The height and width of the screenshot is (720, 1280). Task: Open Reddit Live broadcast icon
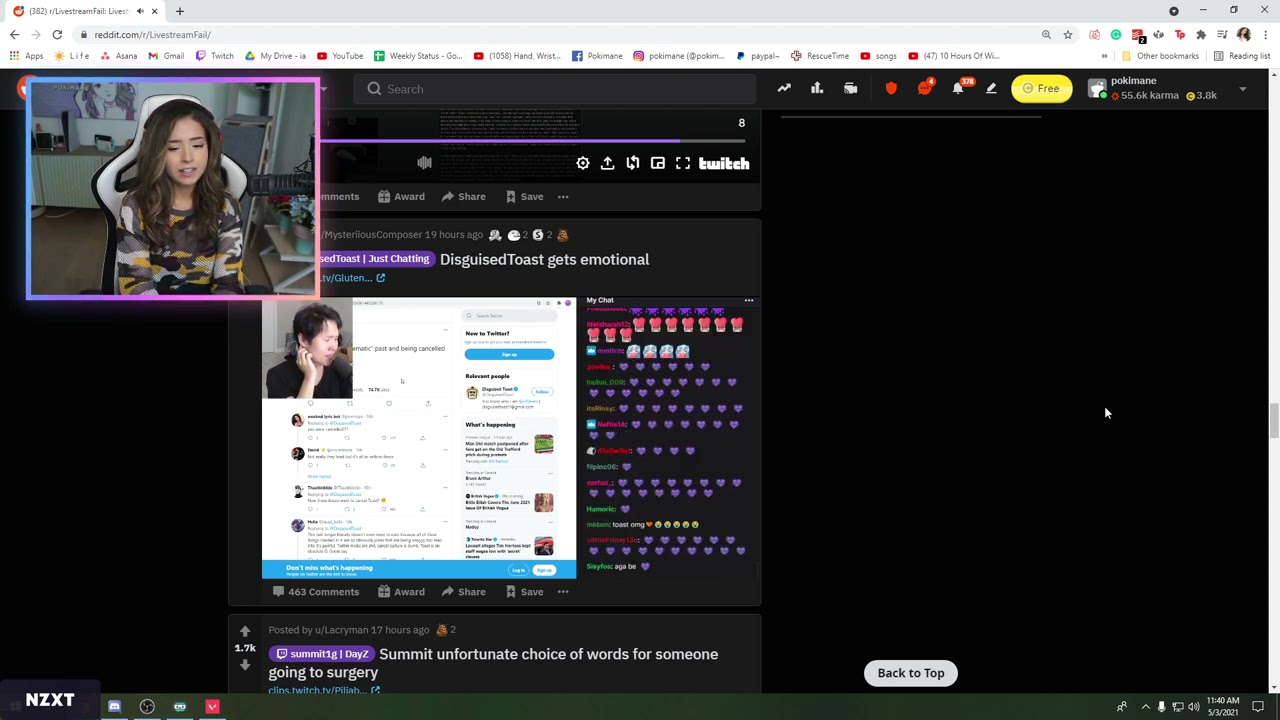pos(851,89)
